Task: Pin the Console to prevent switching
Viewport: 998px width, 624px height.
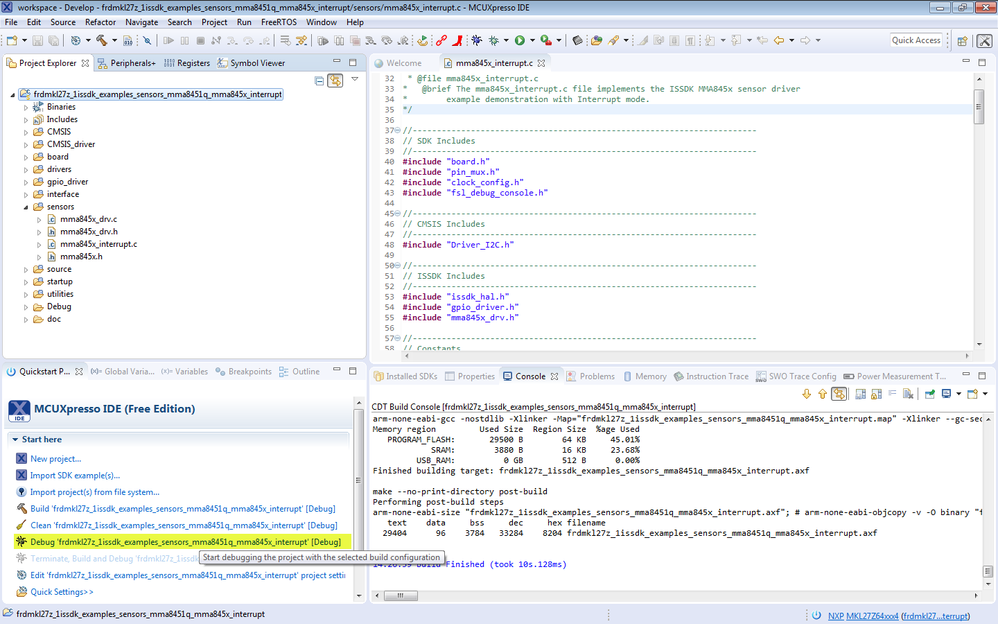Action: [x=930, y=393]
